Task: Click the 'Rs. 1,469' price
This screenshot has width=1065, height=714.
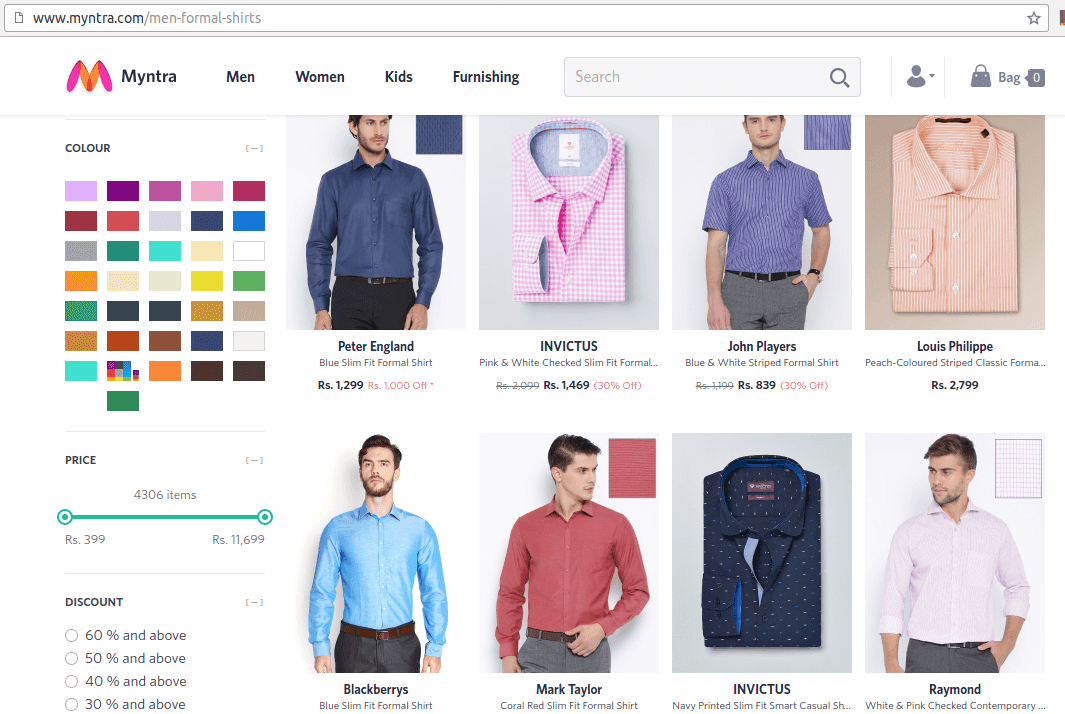Action: tap(566, 385)
